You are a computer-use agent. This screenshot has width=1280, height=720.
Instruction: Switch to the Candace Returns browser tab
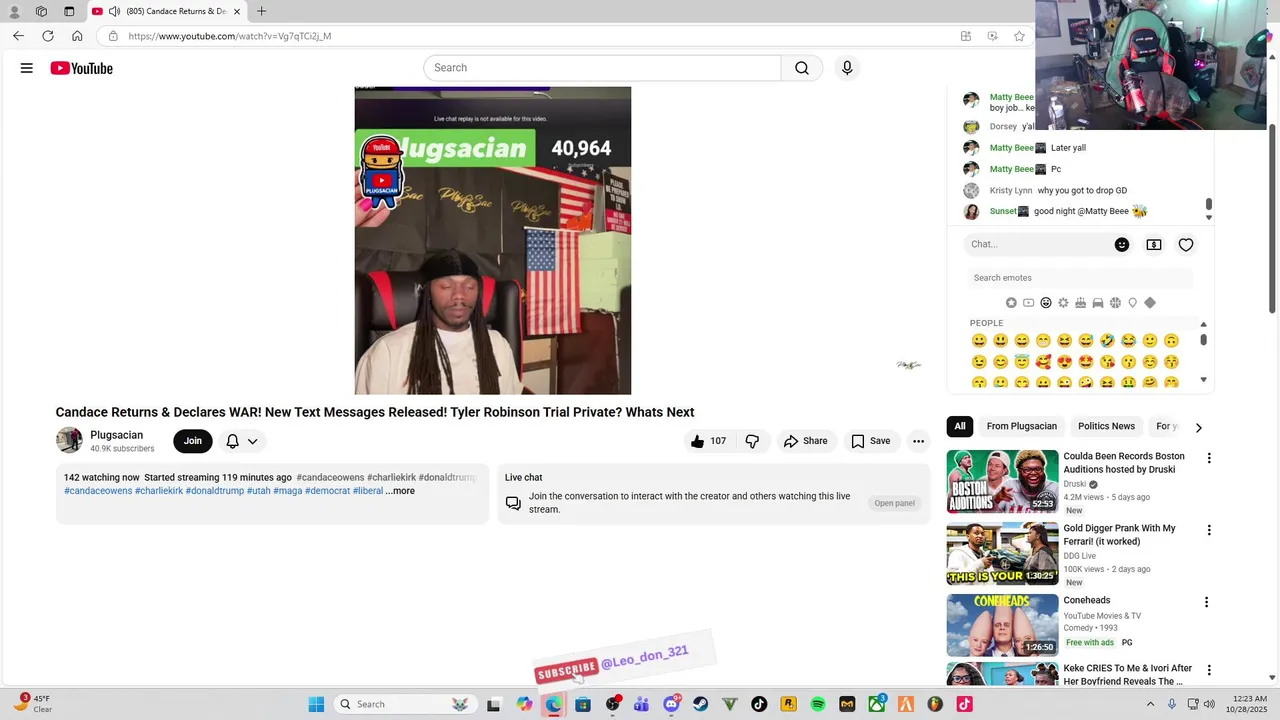coord(167,11)
